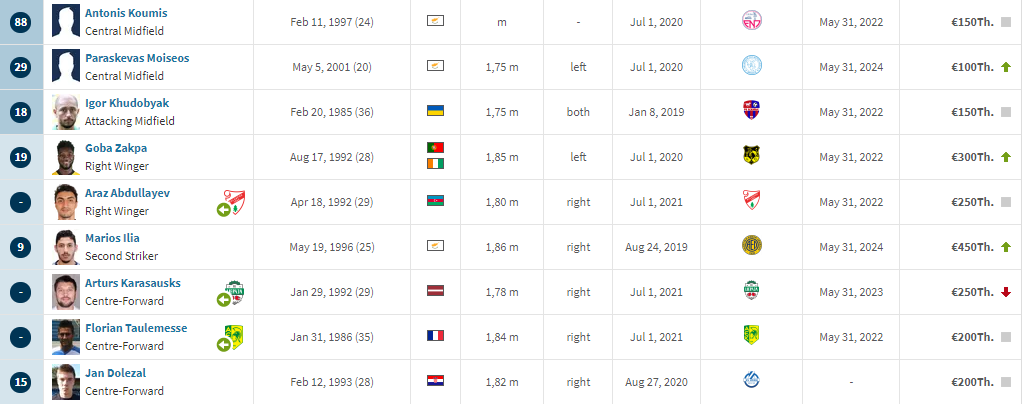Click the number 88 shirt badge

point(21,22)
